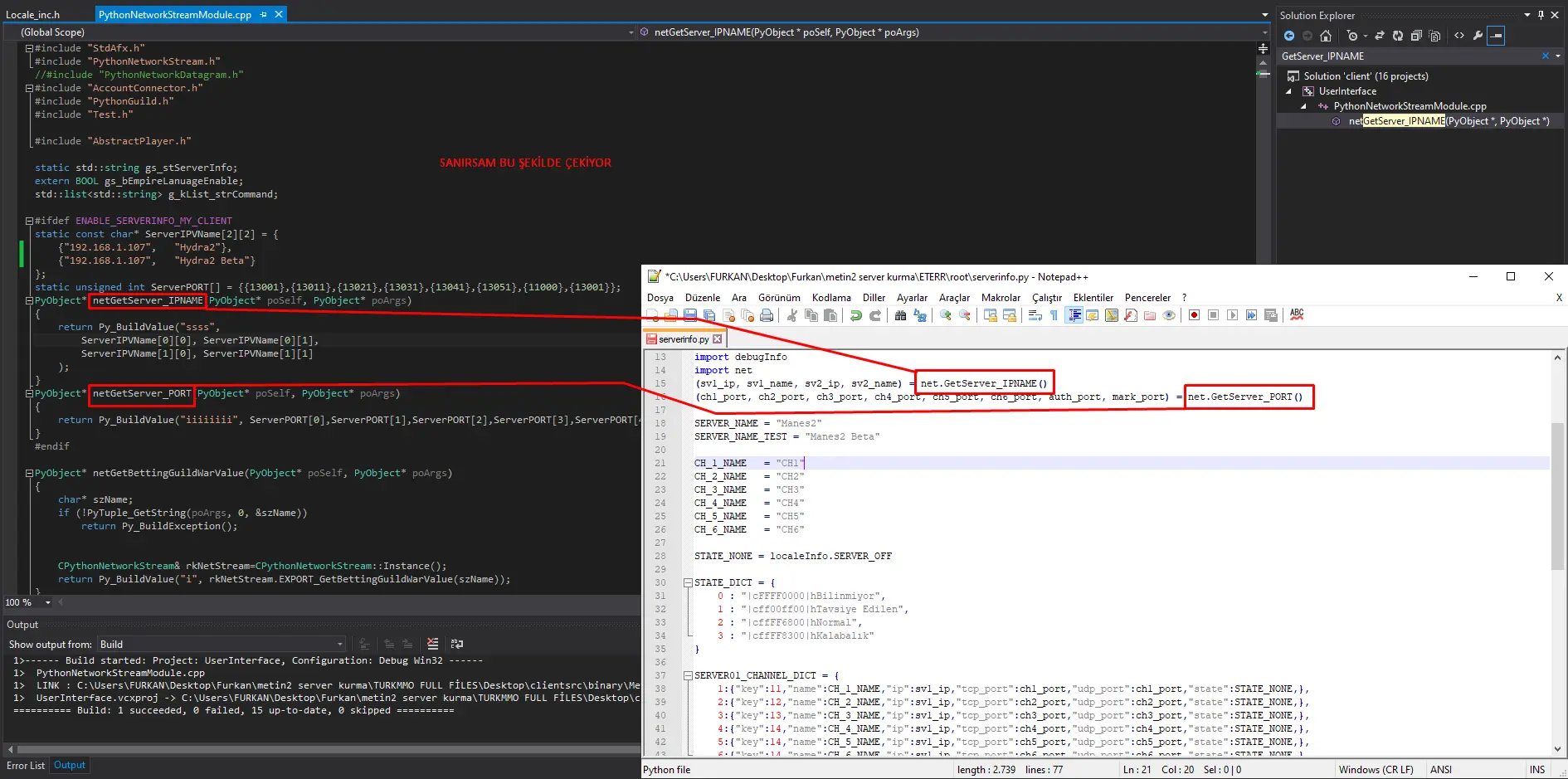
Task: Click Find binoculars icon in Notepad++
Action: [900, 315]
